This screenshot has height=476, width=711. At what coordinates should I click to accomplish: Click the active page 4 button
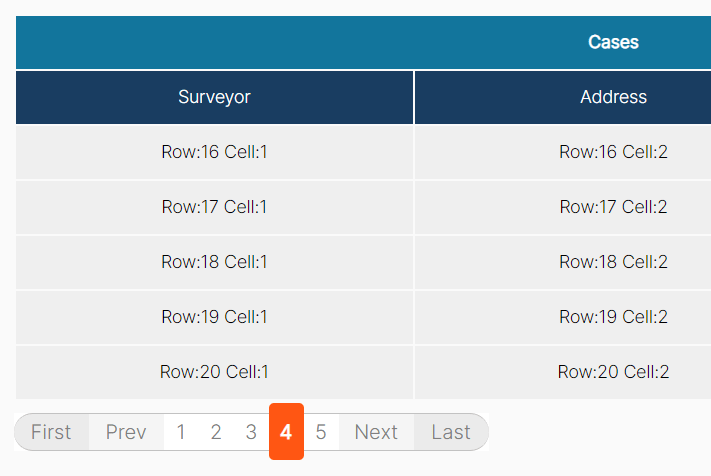click(286, 432)
